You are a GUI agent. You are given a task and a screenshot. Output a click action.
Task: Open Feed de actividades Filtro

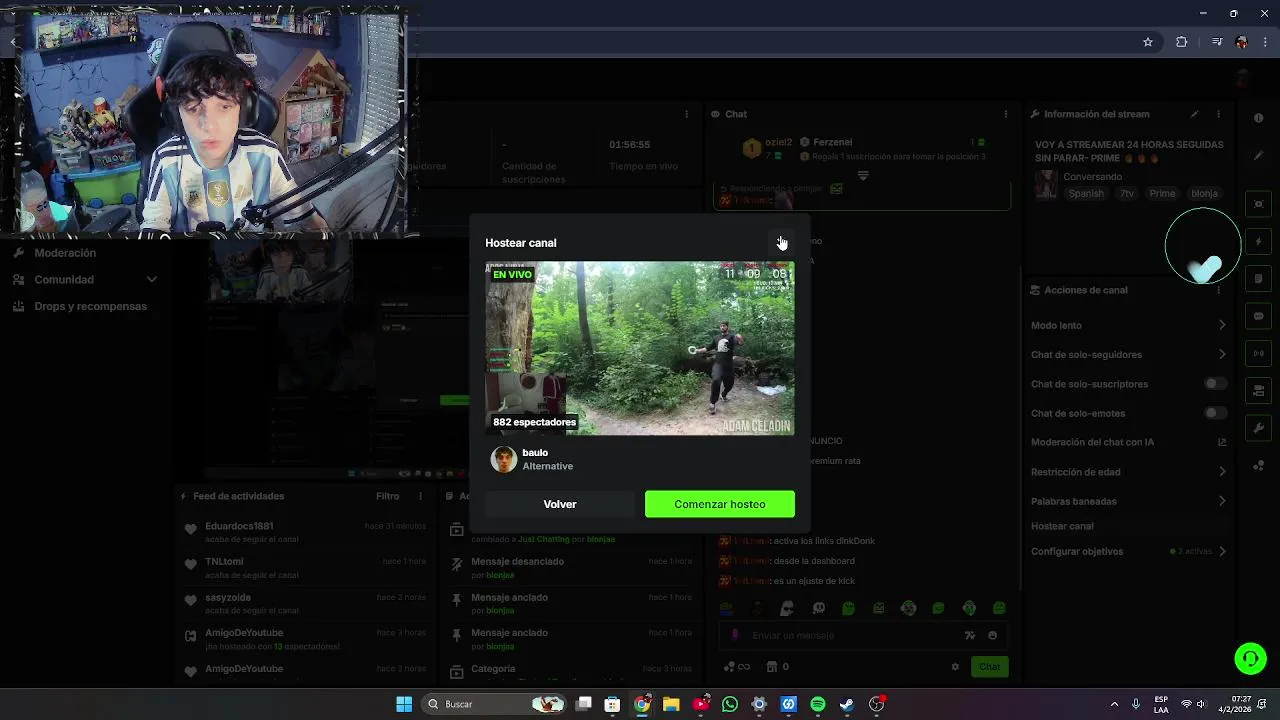click(387, 496)
